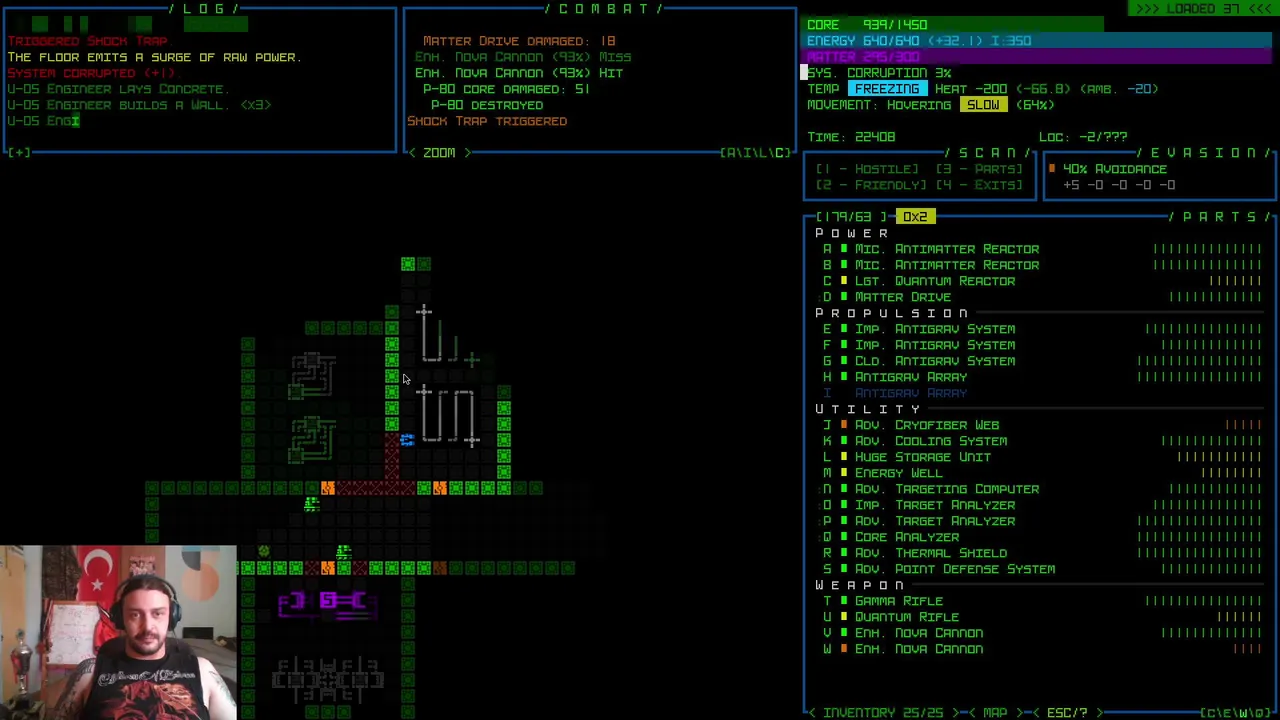
Task: Select Quantum Rifle weapon
Action: (906, 617)
